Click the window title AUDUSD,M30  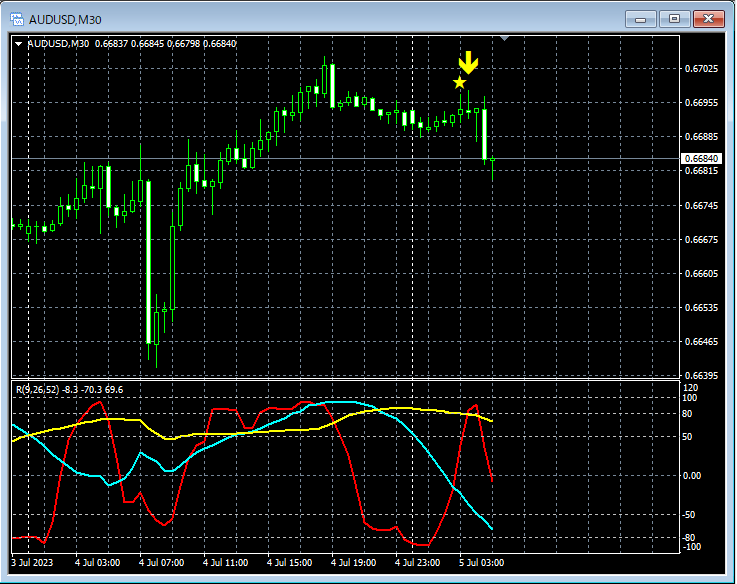tap(65, 20)
